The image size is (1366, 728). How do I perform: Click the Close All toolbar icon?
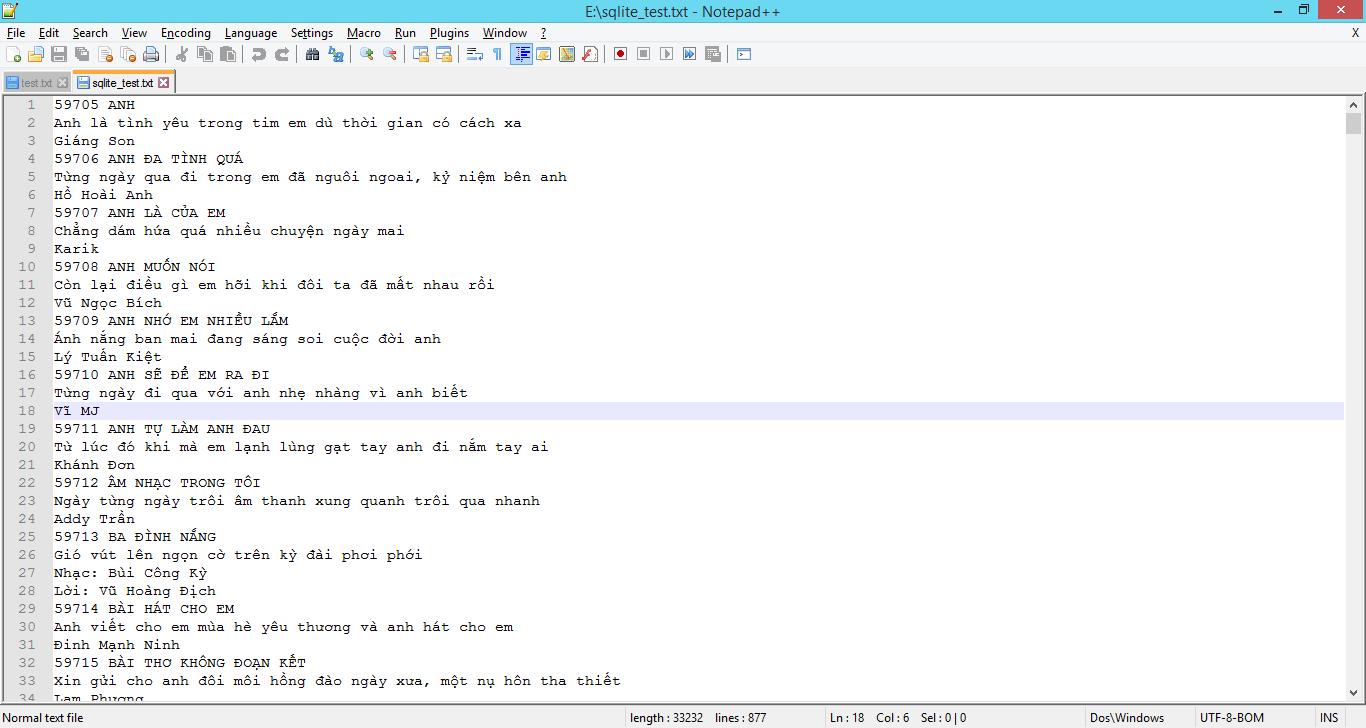coord(128,54)
